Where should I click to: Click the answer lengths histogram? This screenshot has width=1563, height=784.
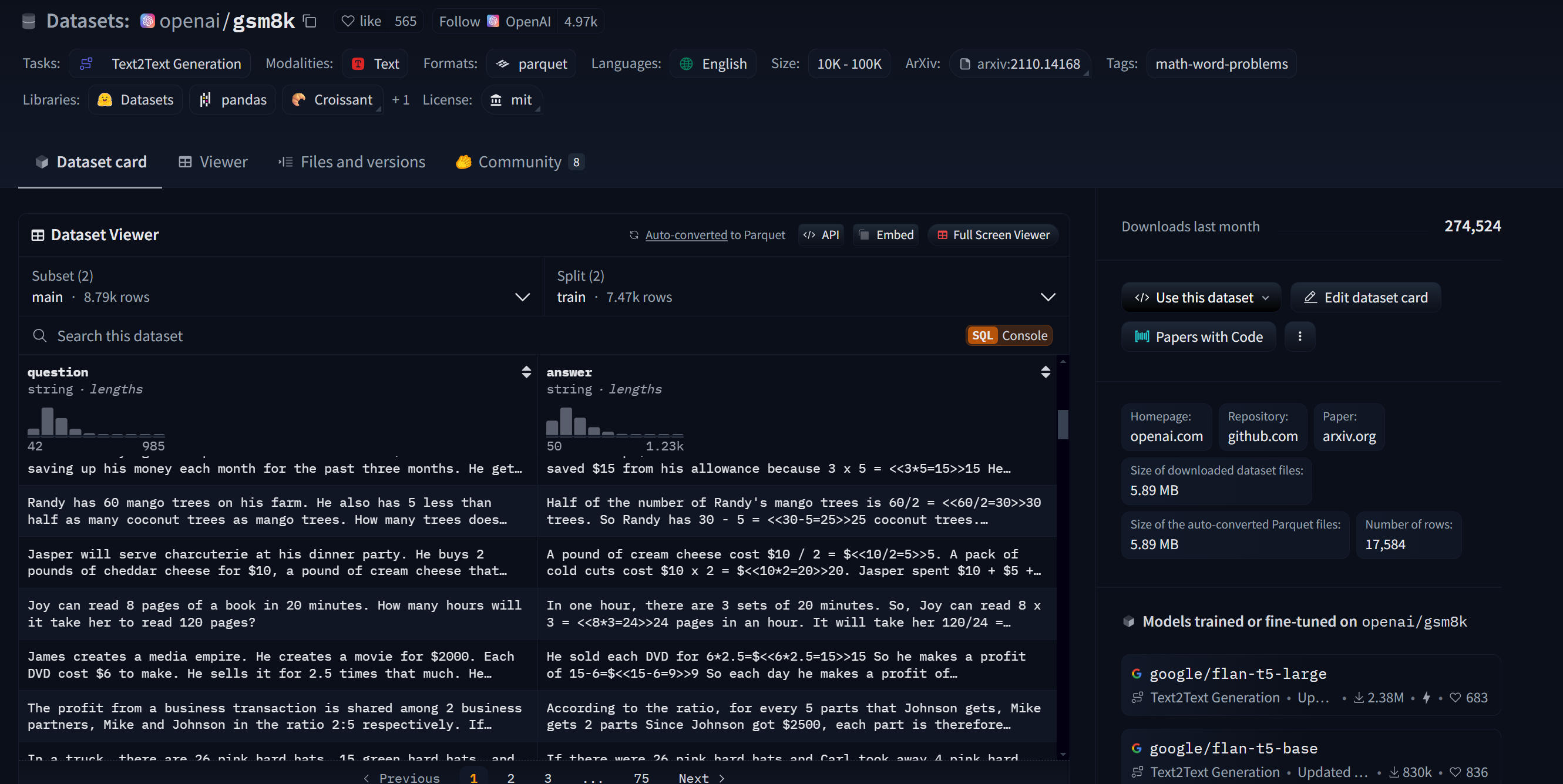(x=614, y=421)
